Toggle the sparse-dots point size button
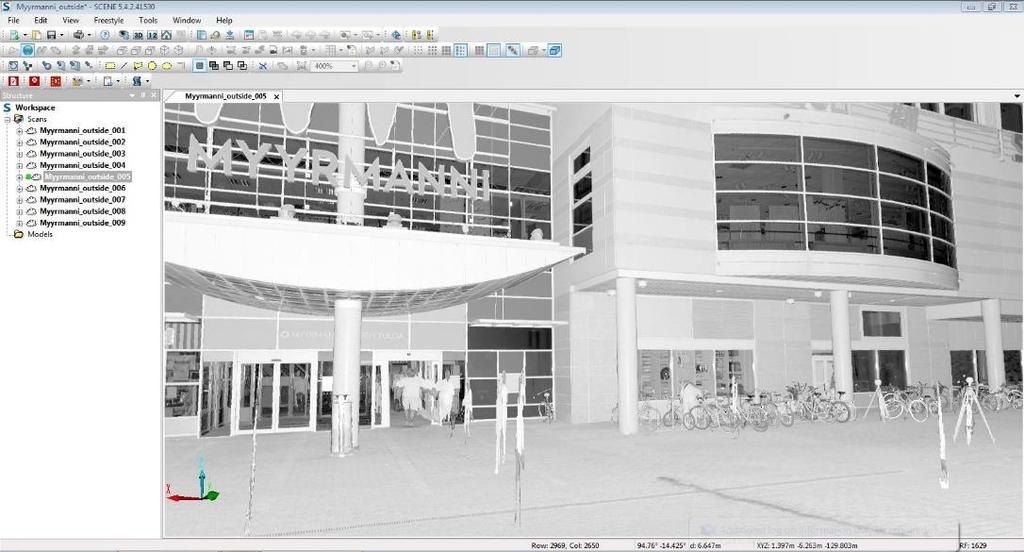Screen dimensions: 1024x552 (x=419, y=50)
